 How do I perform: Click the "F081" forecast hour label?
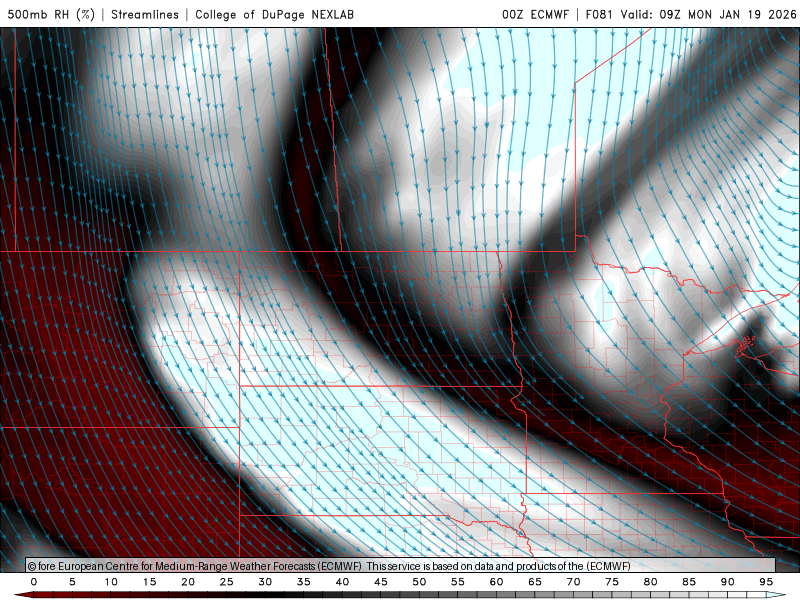[x=599, y=14]
